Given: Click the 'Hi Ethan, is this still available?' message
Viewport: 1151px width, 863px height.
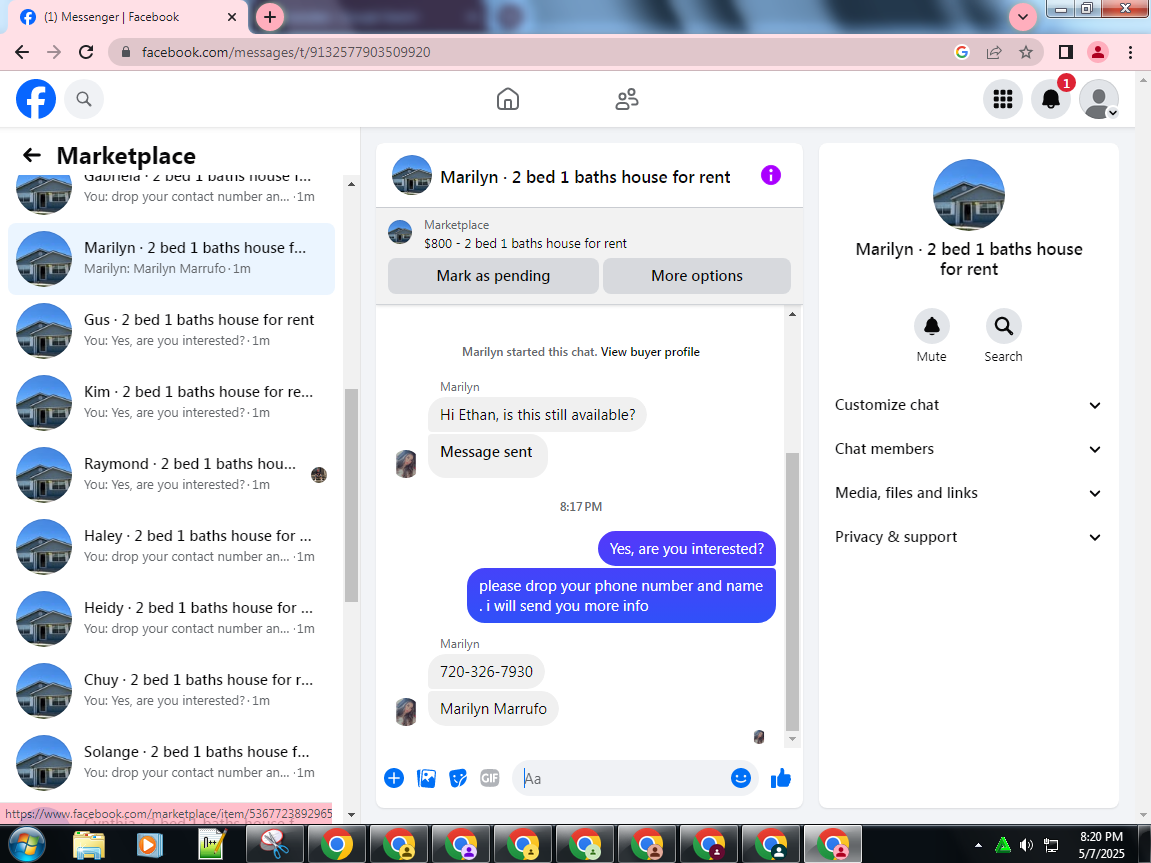Looking at the screenshot, I should [537, 415].
